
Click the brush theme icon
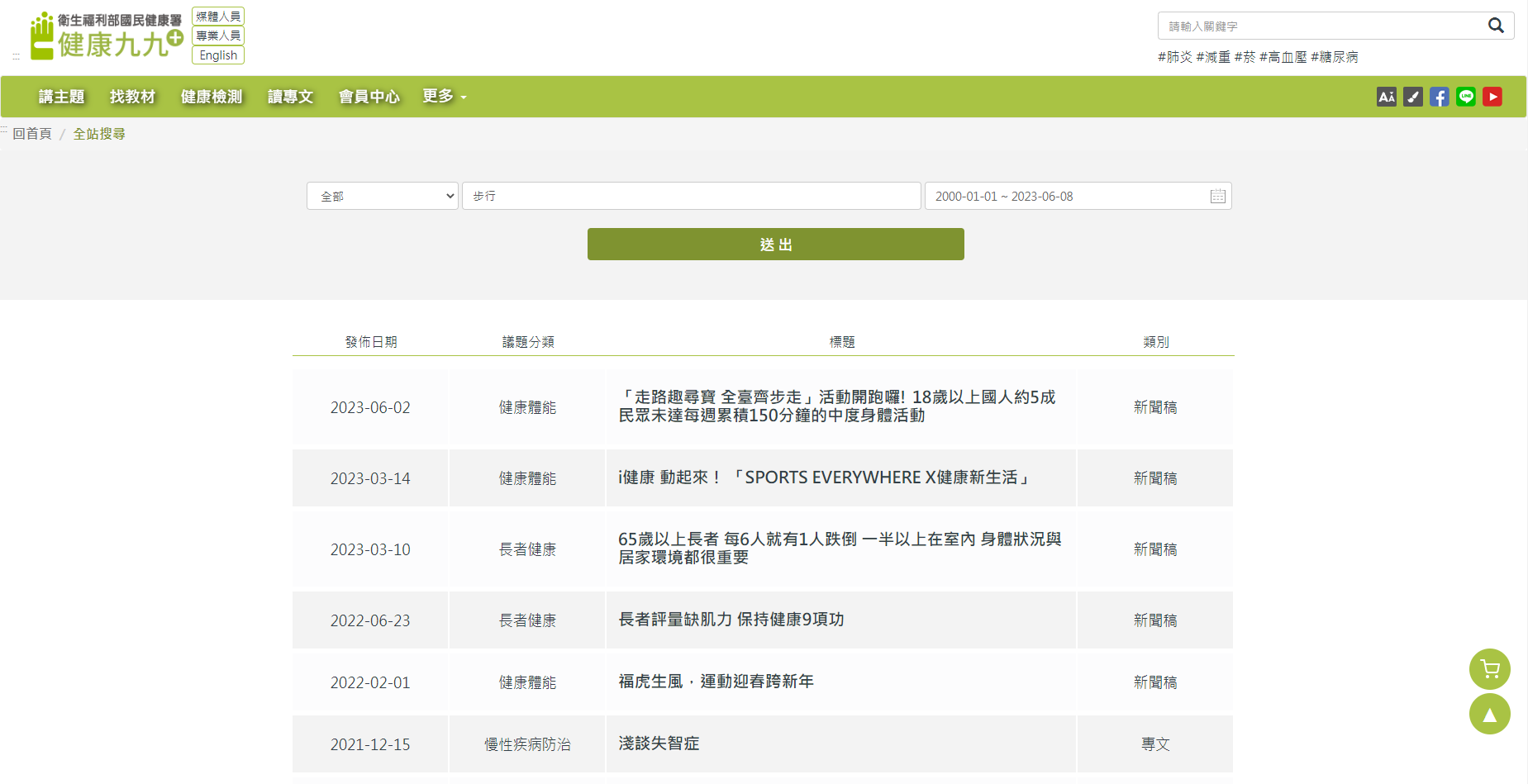pyautogui.click(x=1413, y=97)
